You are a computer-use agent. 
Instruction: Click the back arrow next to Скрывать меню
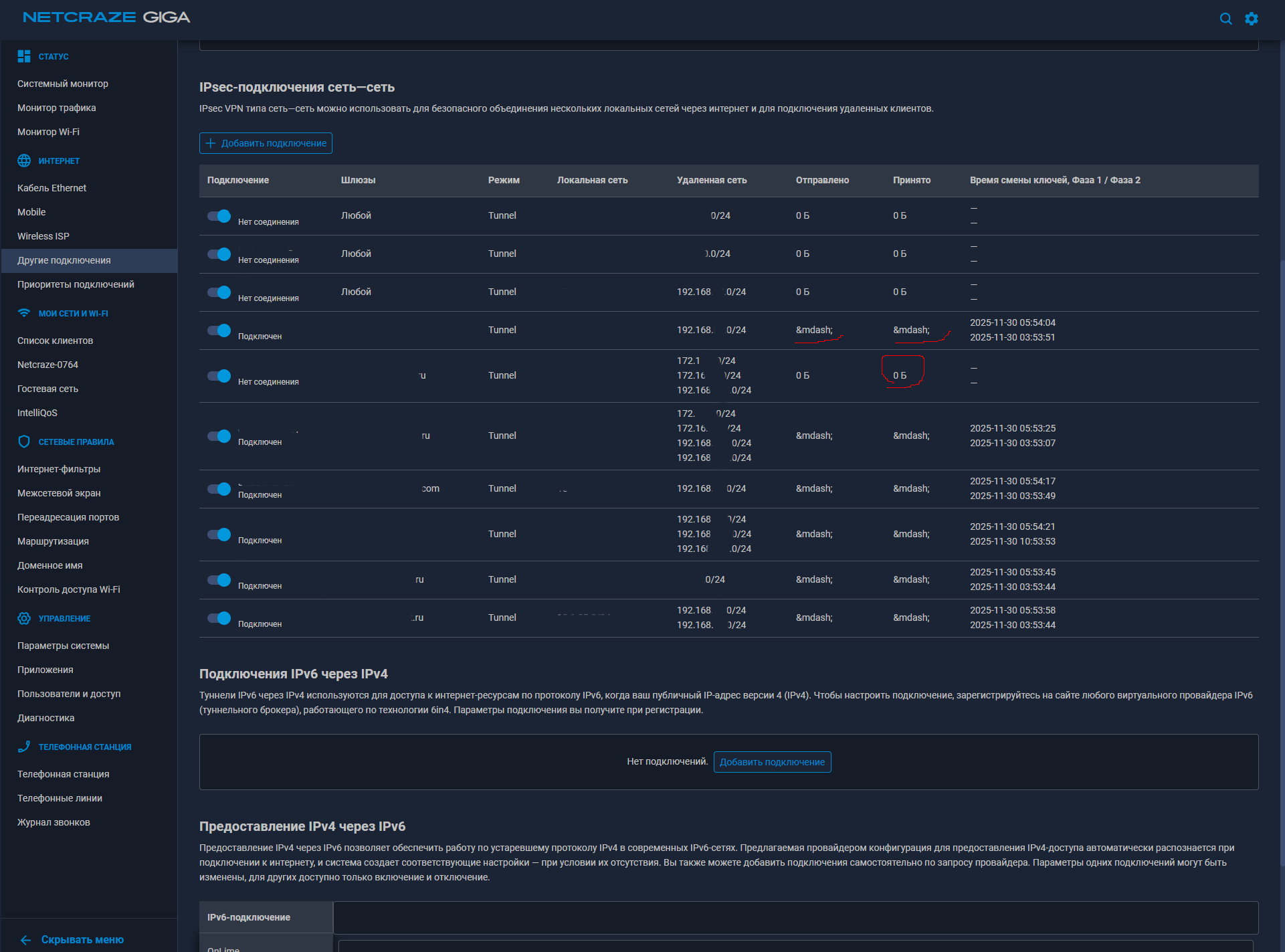[25, 940]
